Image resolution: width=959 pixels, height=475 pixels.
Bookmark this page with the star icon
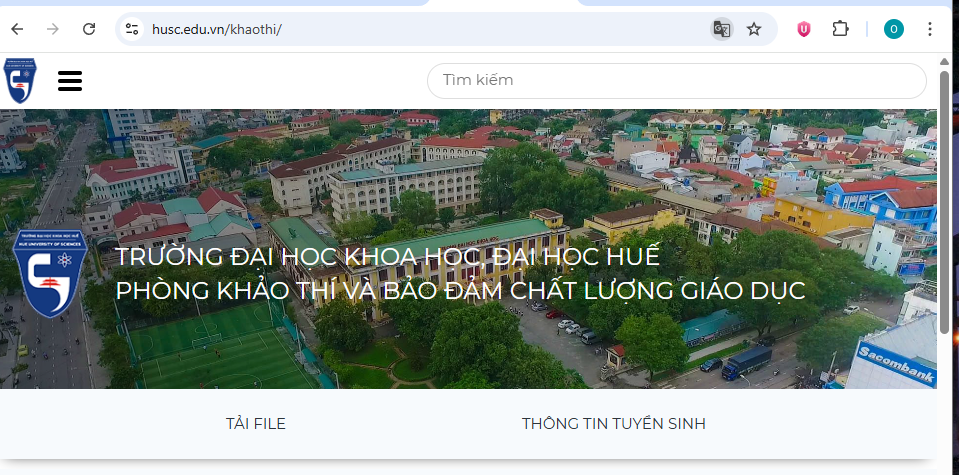pos(754,29)
